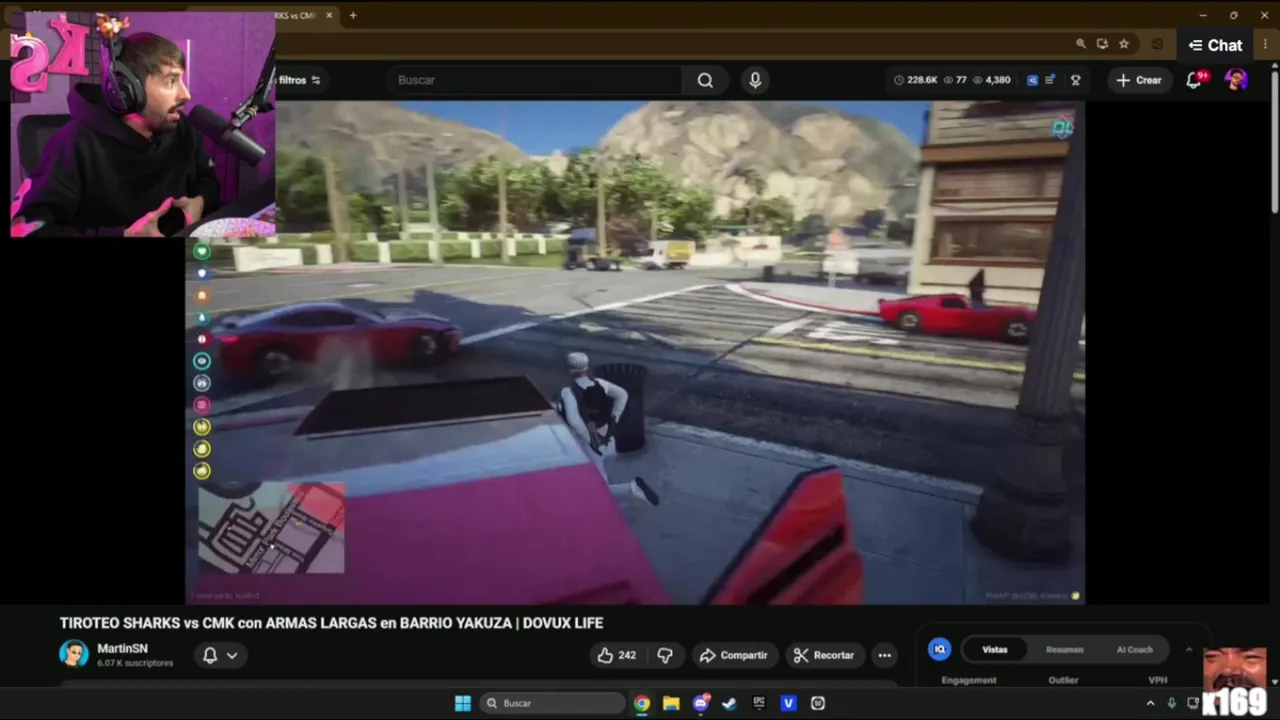Bookmark this page with the star icon
The height and width of the screenshot is (720, 1280).
pos(1124,44)
